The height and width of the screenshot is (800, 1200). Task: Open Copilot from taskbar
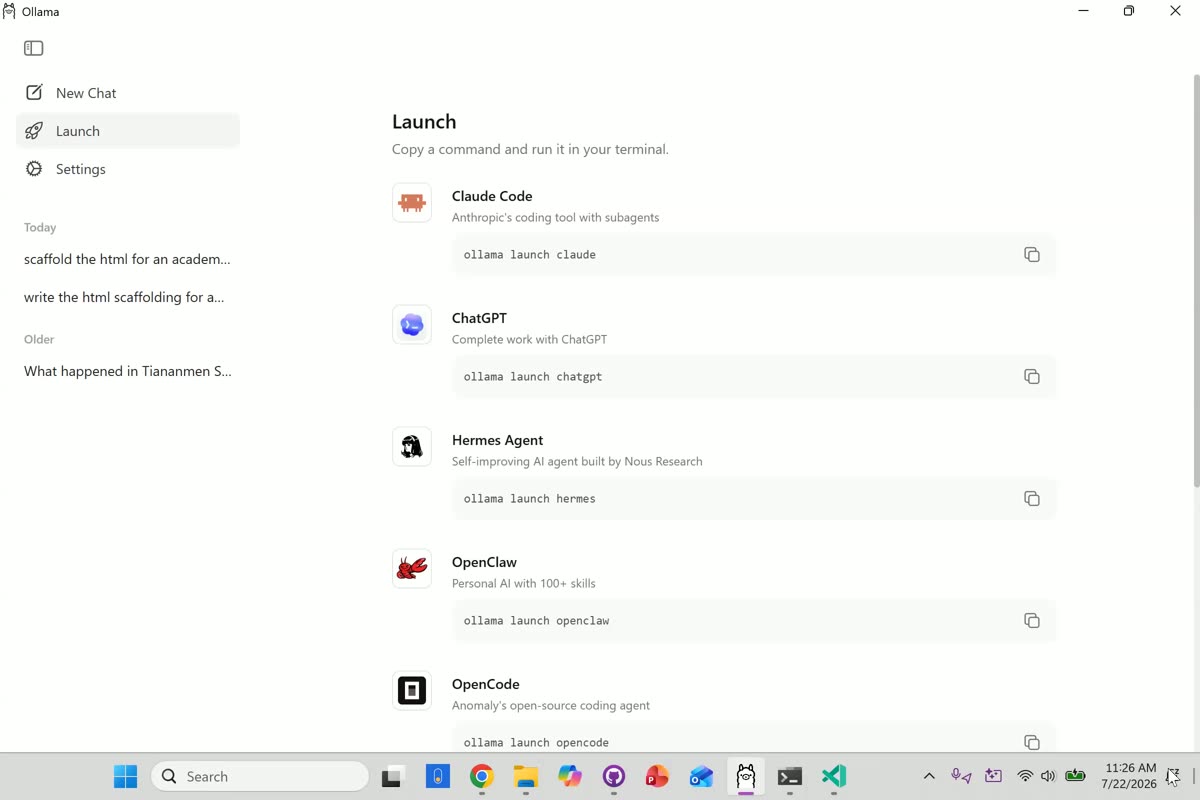(x=570, y=776)
